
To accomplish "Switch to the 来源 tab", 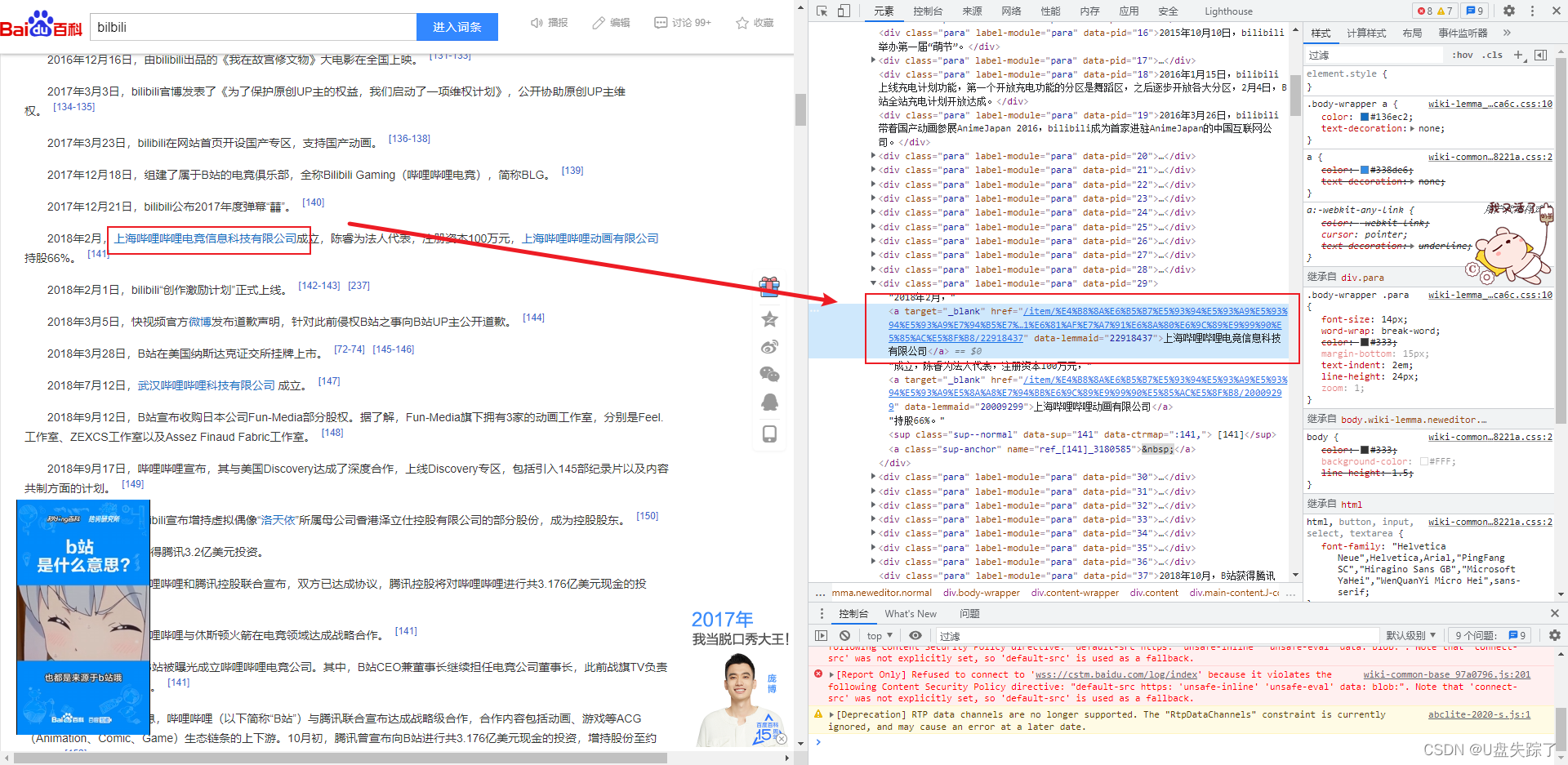I will point(972,11).
